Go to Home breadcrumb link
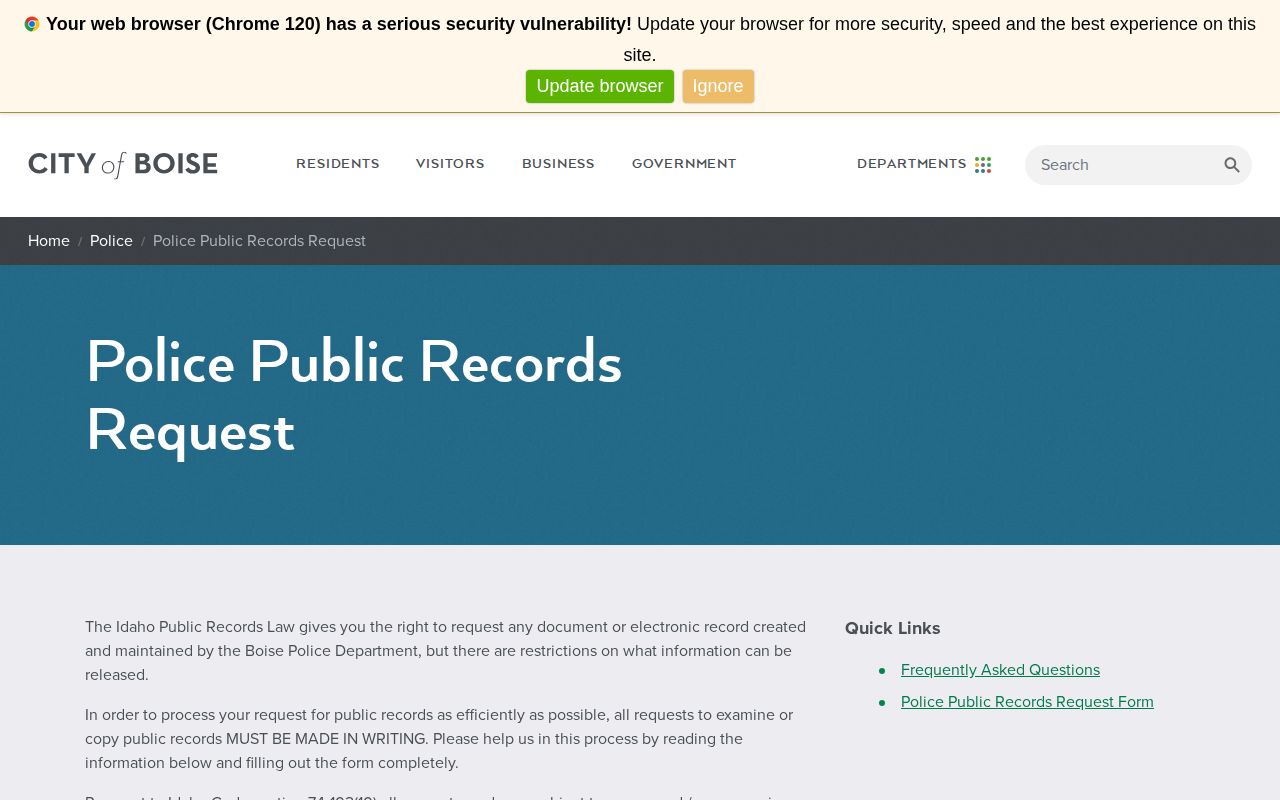This screenshot has height=800, width=1280. (49, 241)
